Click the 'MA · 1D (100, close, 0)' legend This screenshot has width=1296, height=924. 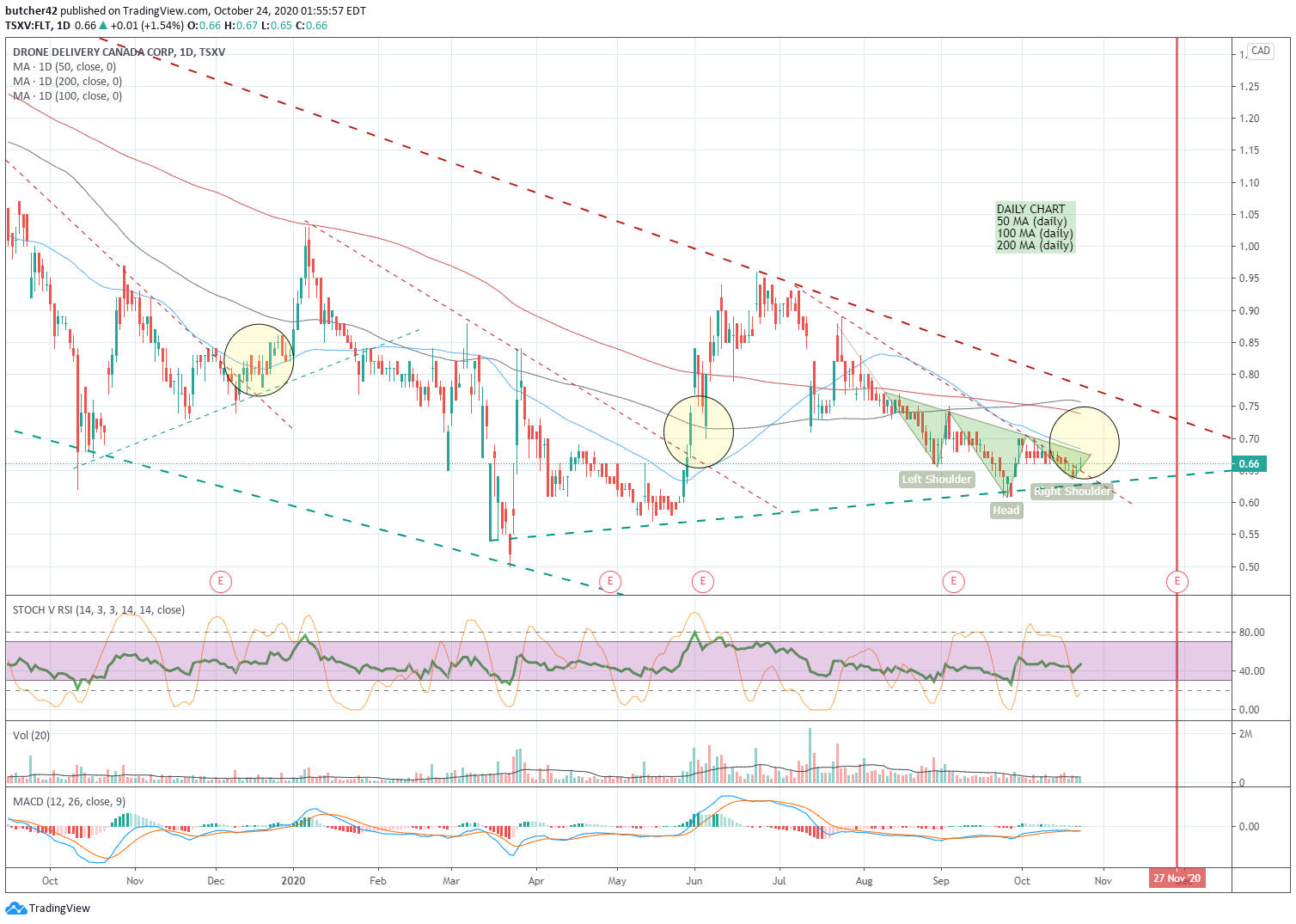[x=68, y=96]
